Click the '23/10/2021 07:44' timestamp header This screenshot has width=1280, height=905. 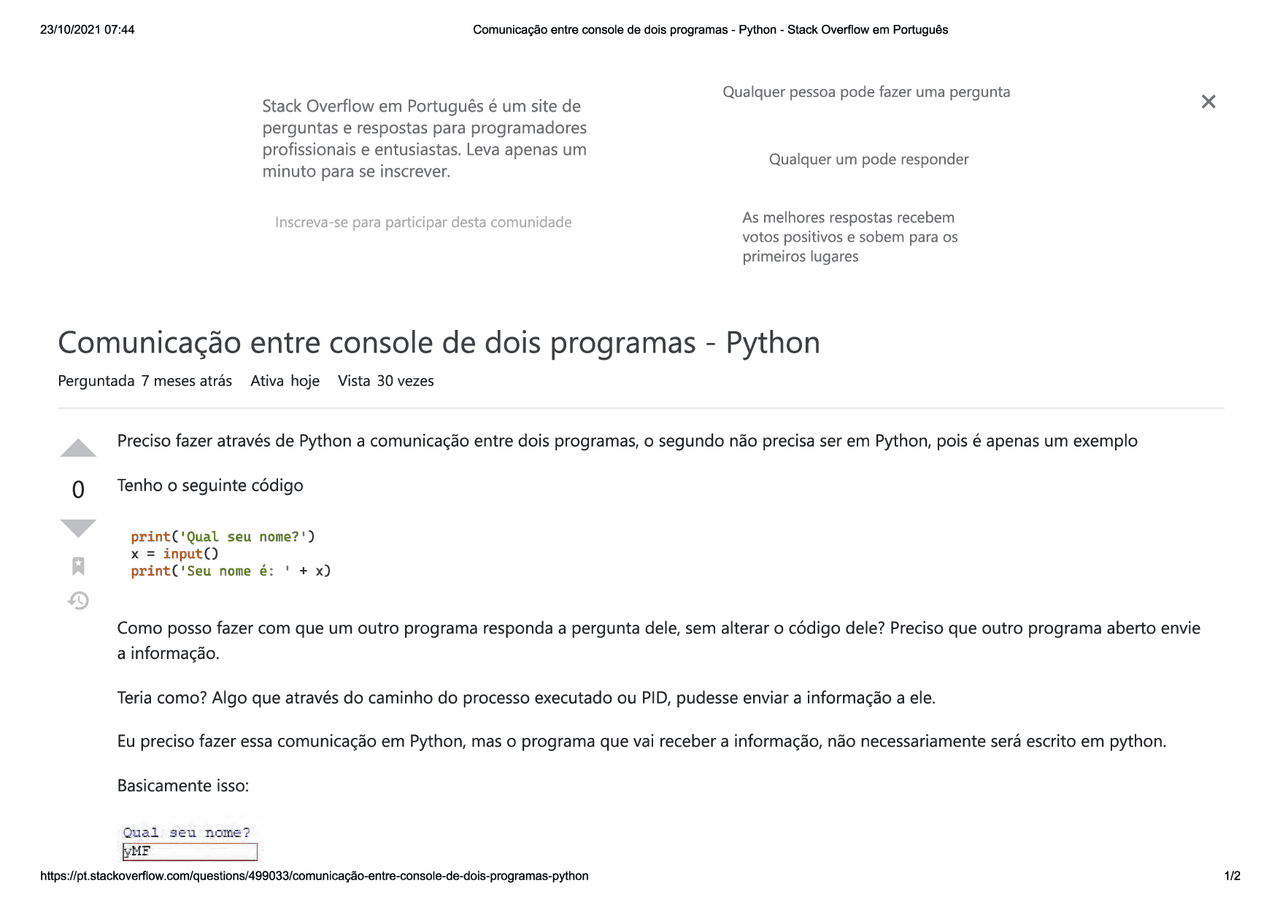click(x=85, y=29)
